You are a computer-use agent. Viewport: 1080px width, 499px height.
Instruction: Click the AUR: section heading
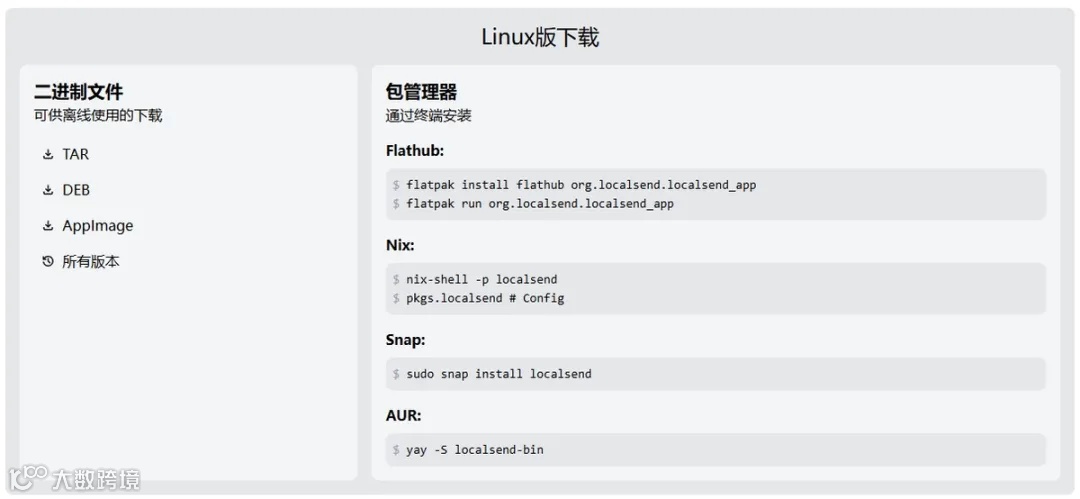pos(403,415)
